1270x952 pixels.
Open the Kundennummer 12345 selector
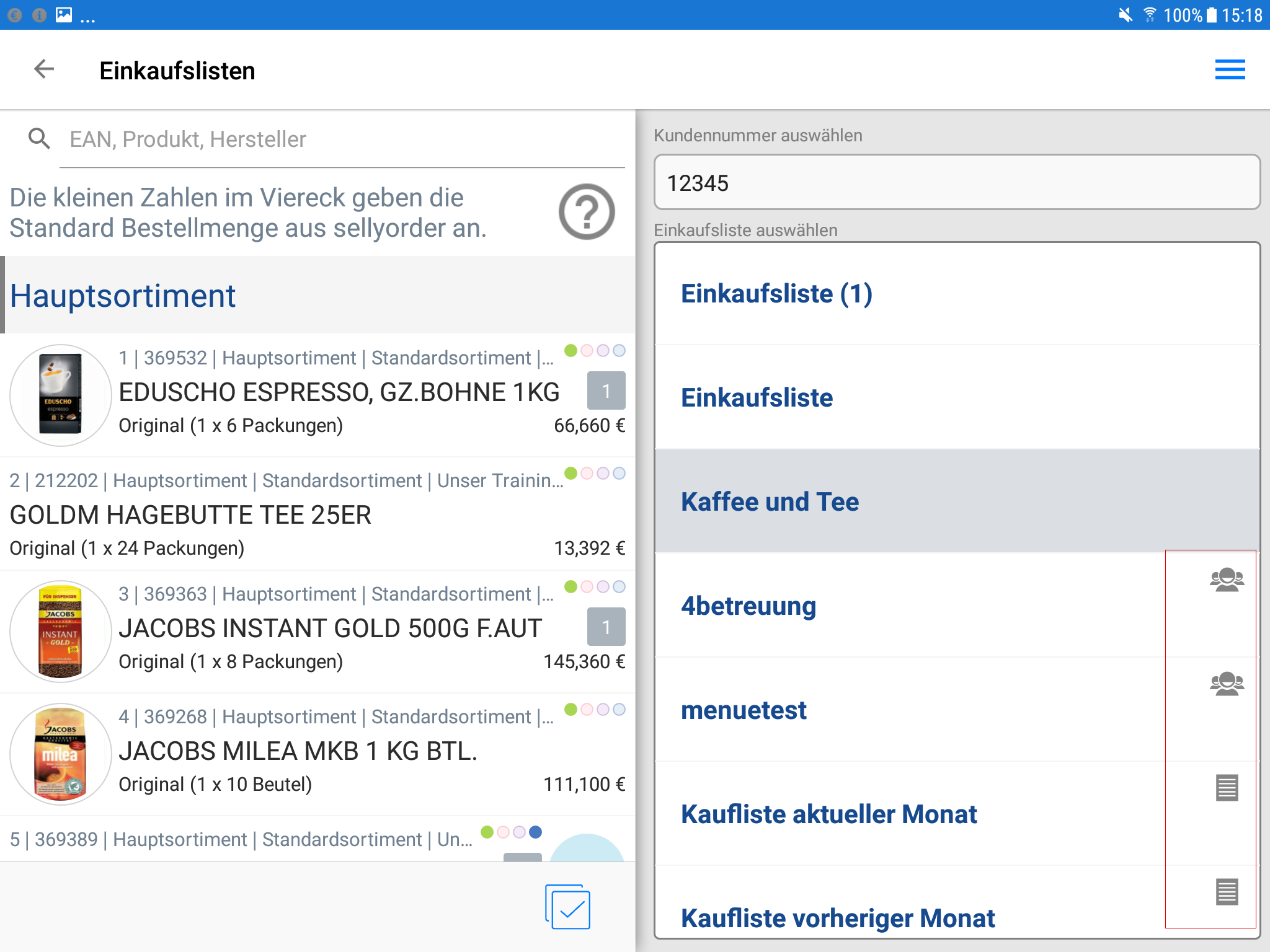(956, 183)
